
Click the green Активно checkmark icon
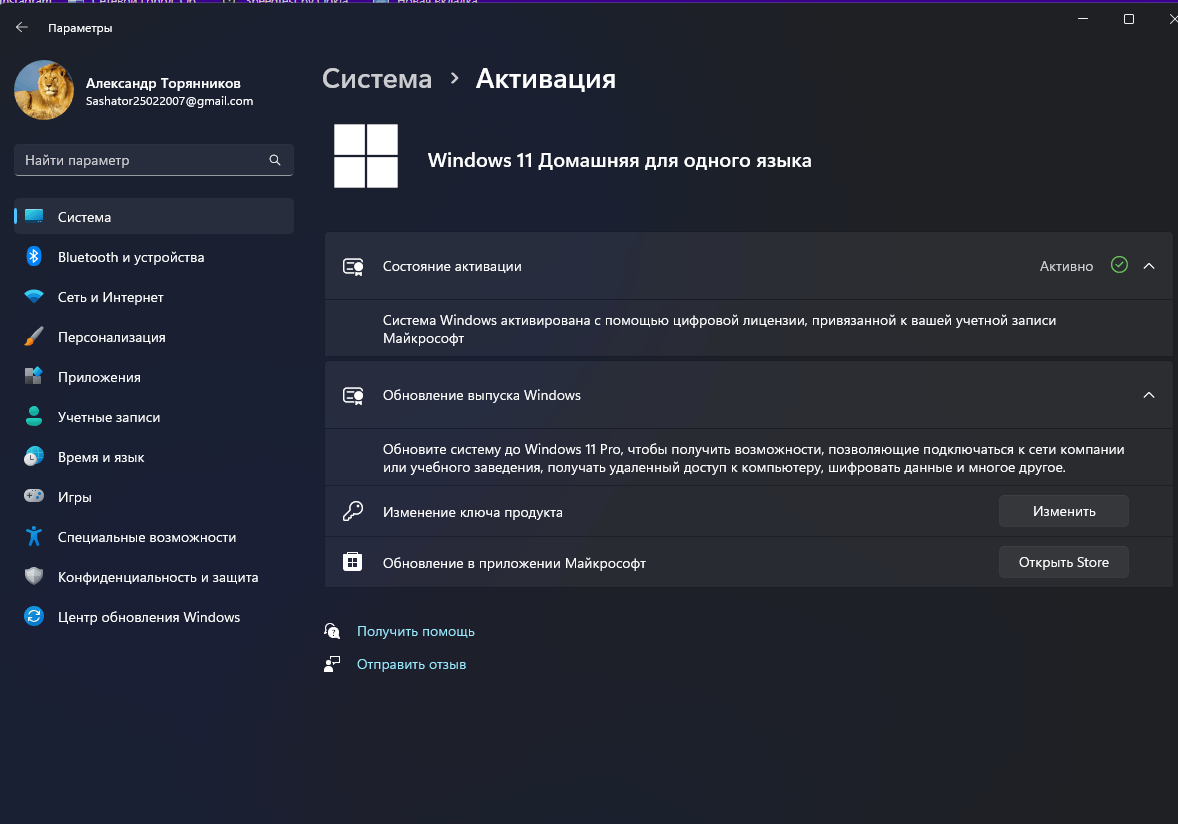click(1119, 265)
